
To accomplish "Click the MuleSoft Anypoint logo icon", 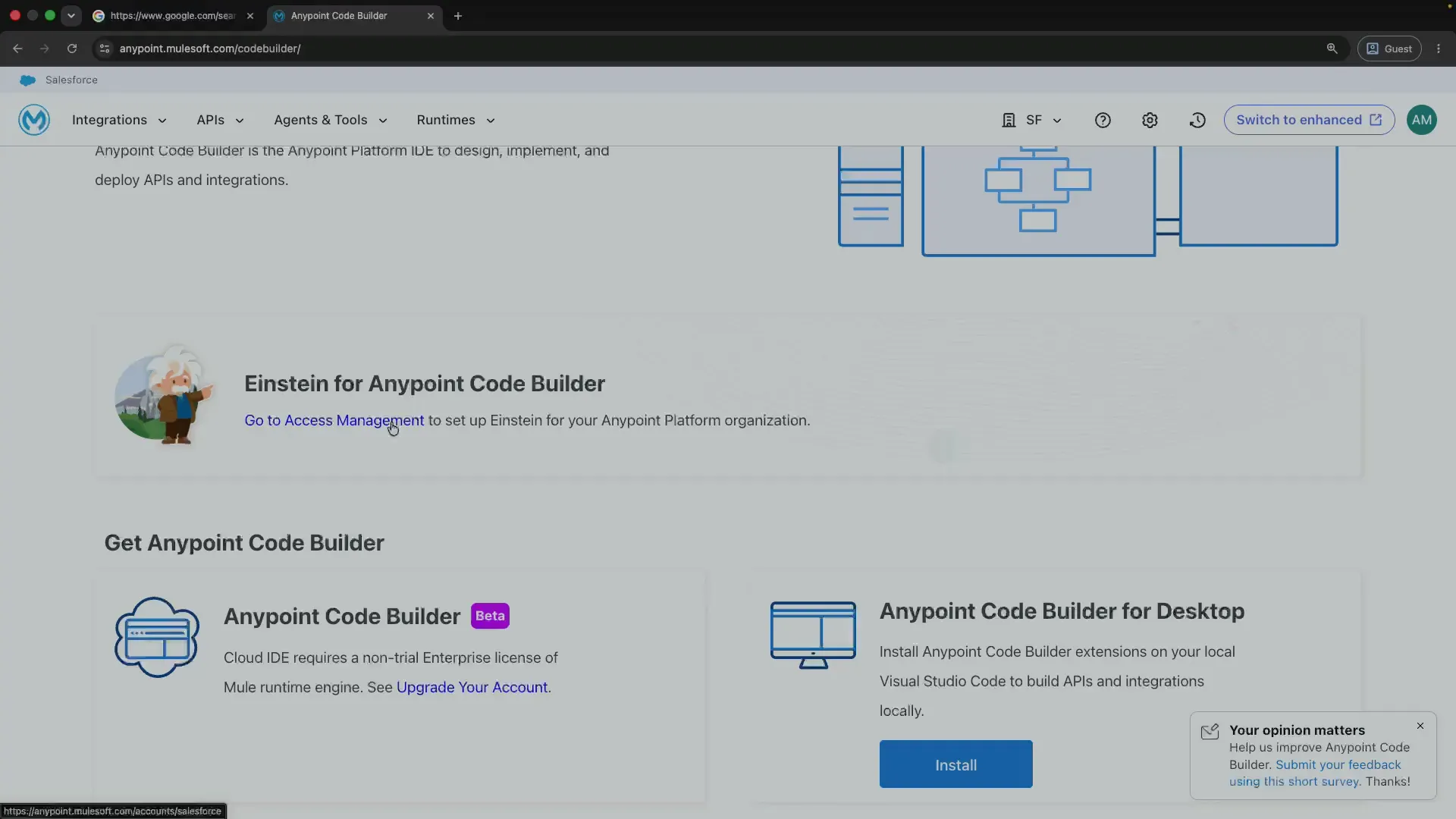I will click(x=34, y=120).
